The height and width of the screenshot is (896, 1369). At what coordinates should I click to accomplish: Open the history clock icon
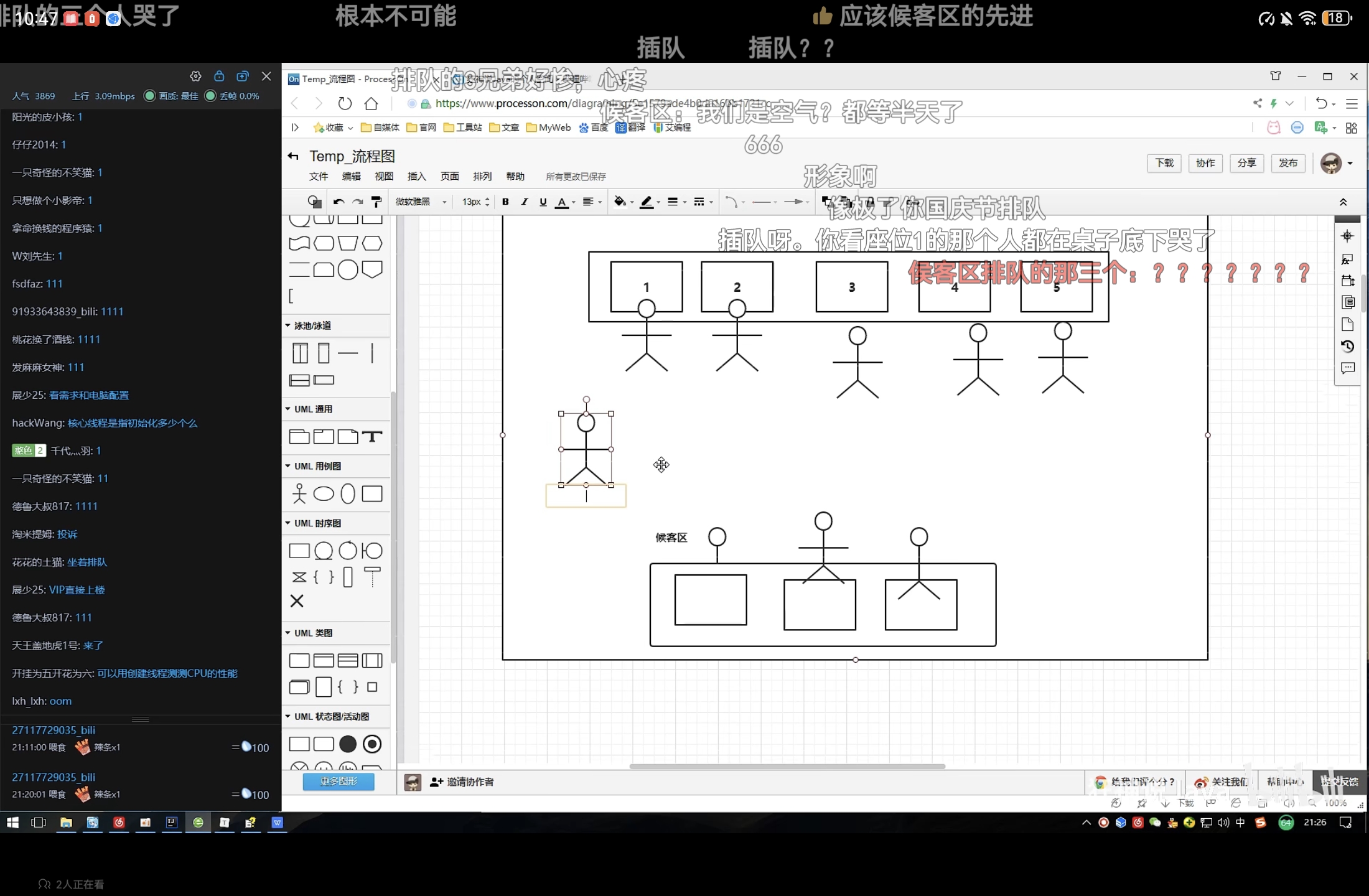[x=1347, y=347]
